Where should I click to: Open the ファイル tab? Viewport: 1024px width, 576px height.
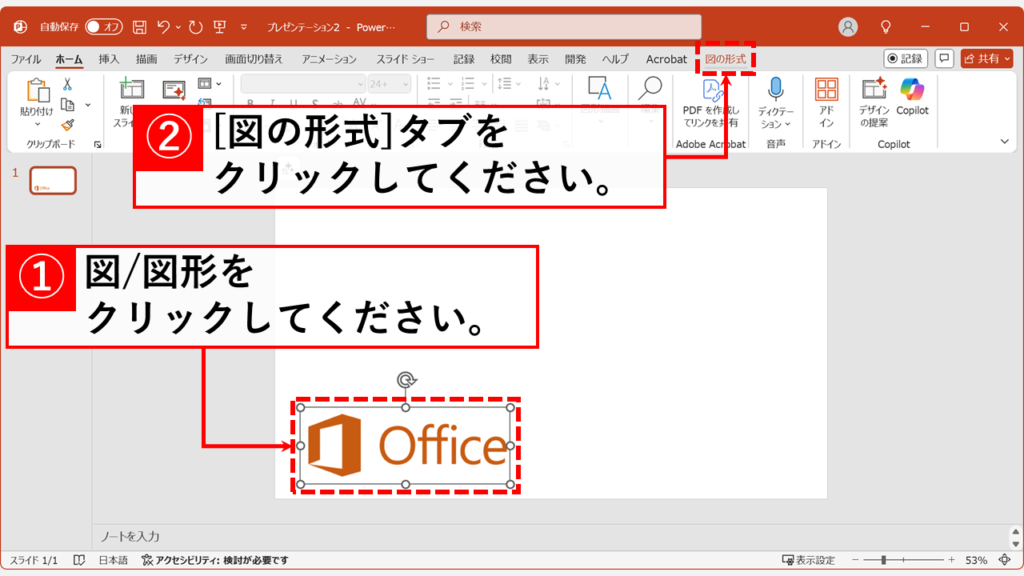click(x=26, y=59)
